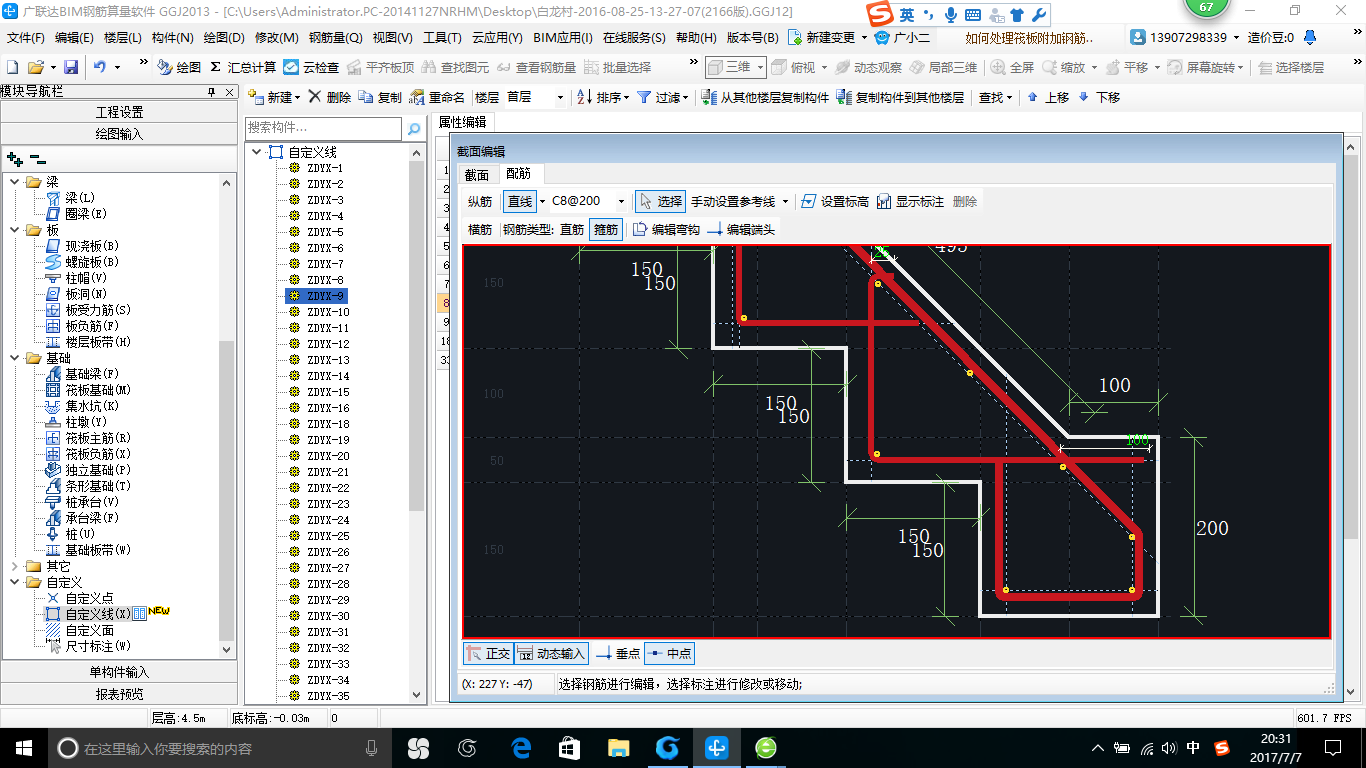Click the Undo arrow icon
Viewport: 1366px width, 768px height.
[100, 67]
